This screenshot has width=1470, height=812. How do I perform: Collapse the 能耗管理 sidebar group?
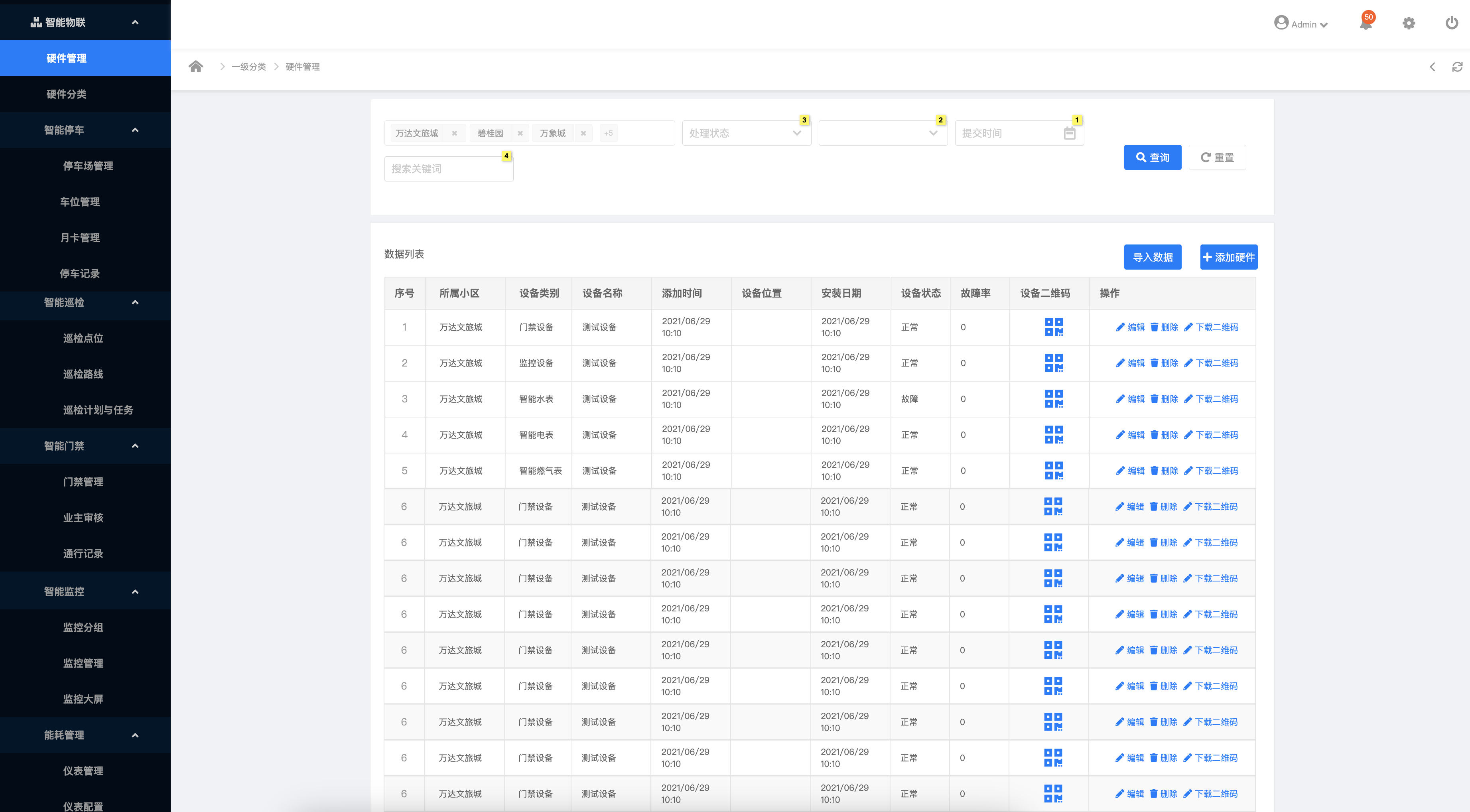(135, 735)
